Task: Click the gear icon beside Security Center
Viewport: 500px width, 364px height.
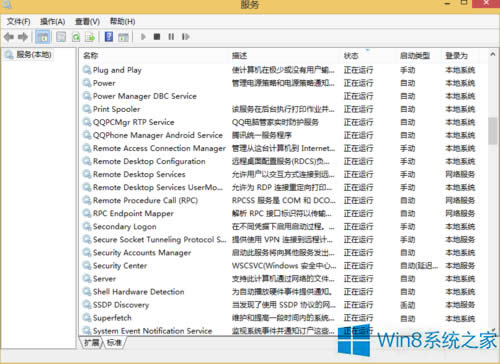Action: coord(87,266)
